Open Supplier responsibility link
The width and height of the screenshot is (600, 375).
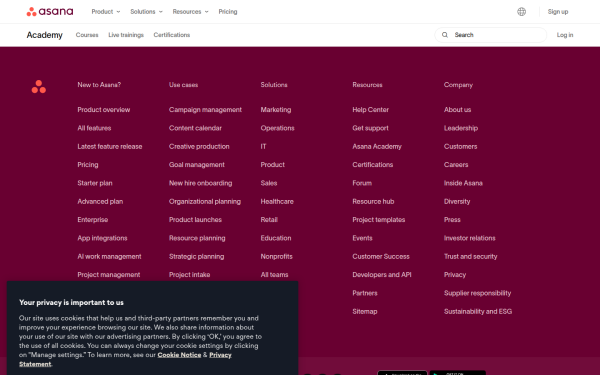477,293
